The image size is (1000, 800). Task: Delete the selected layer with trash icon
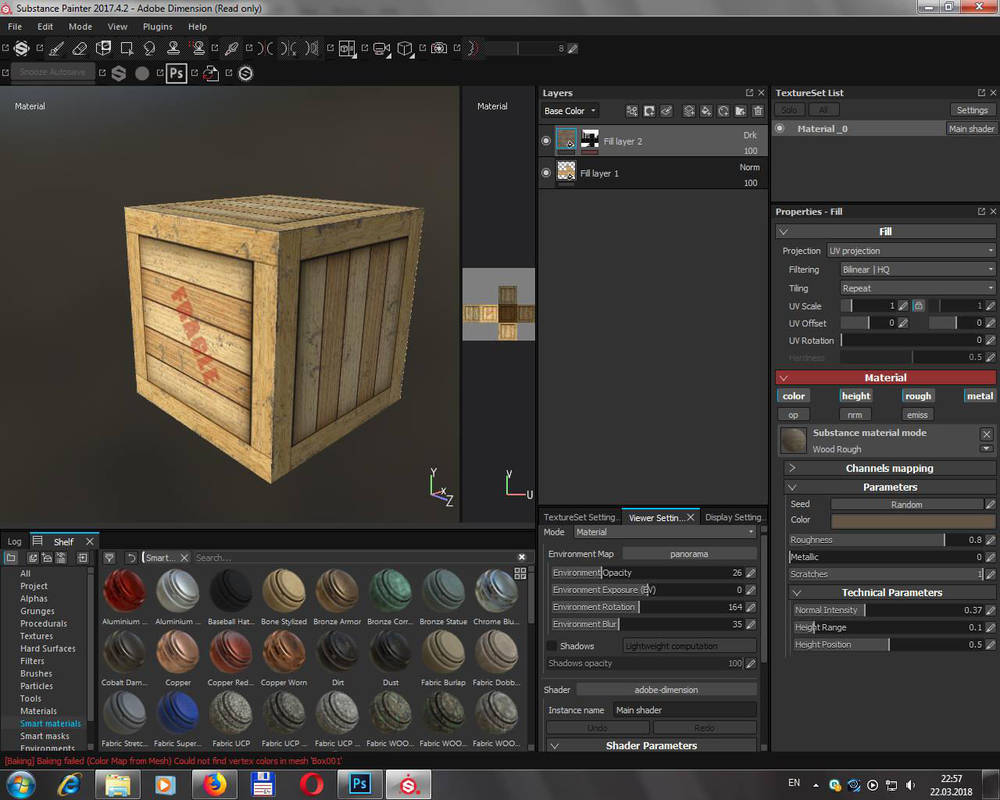tap(758, 111)
